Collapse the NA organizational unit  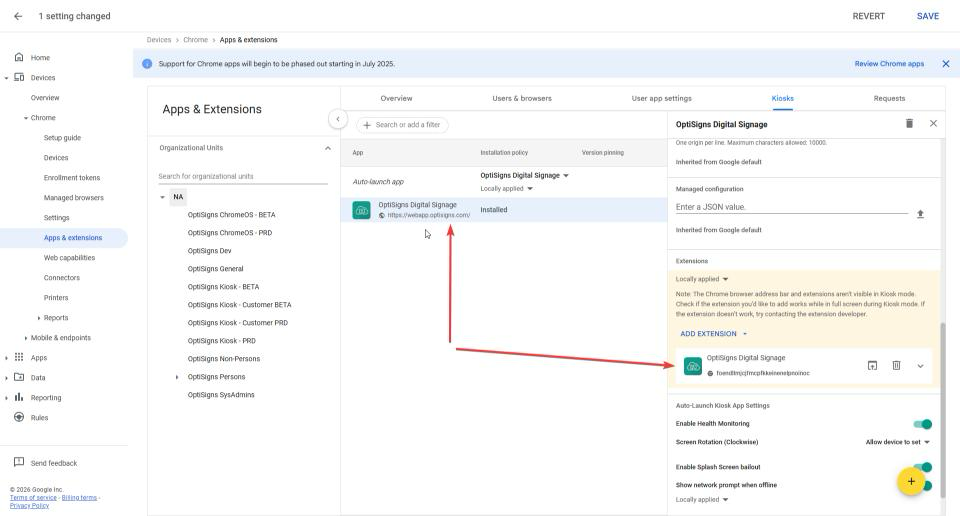(x=162, y=197)
